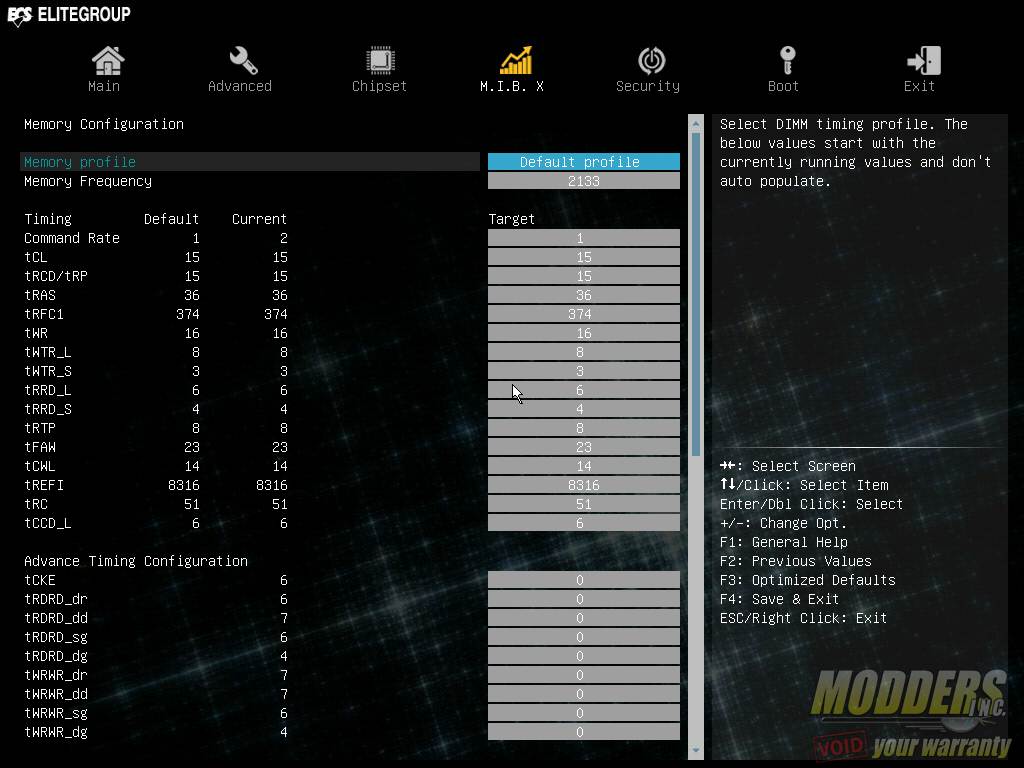Open the Chipset chip icon
1024x768 pixels.
click(379, 61)
